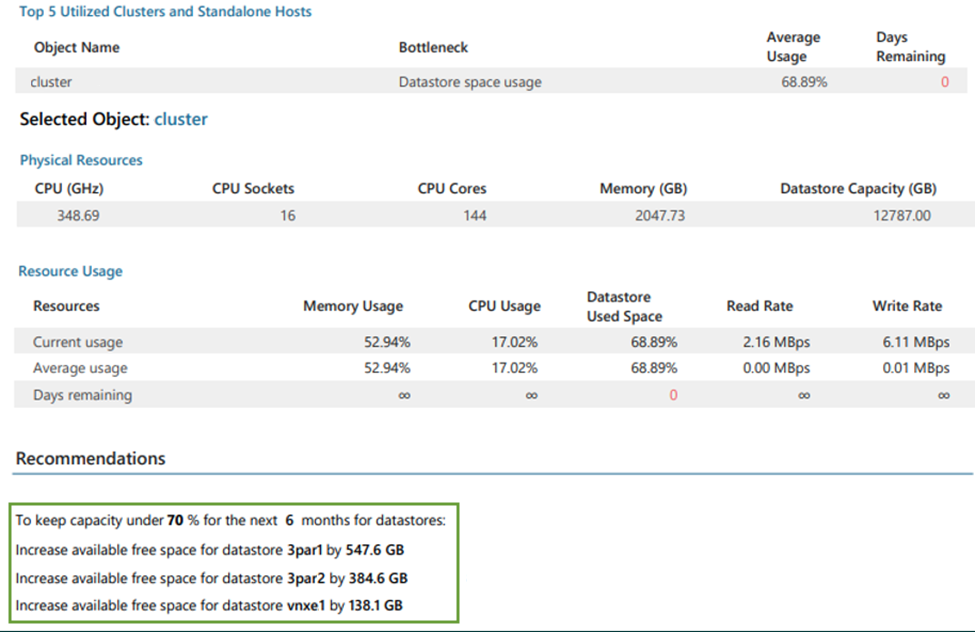Click the Physical Resources section heading

81,160
